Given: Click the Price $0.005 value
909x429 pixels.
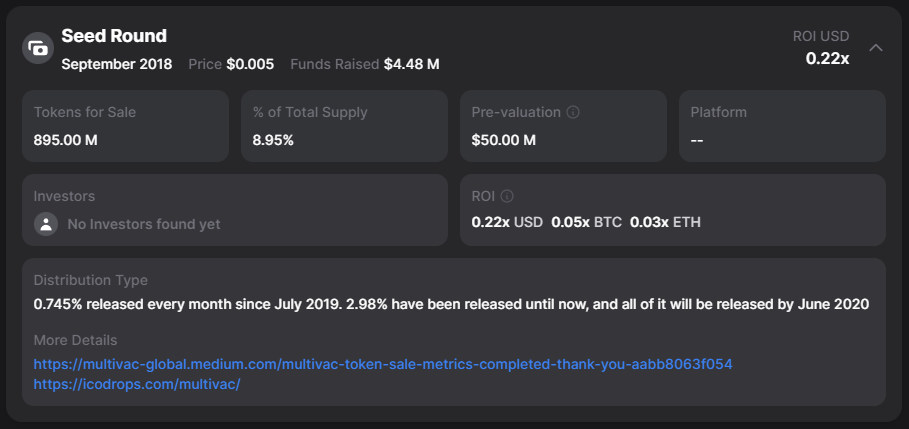Looking at the screenshot, I should tap(250, 64).
